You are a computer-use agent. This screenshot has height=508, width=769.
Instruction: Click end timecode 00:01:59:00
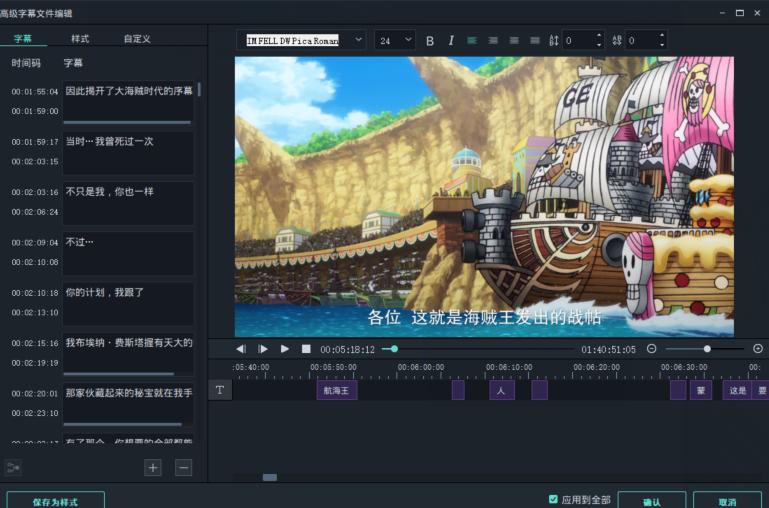point(35,111)
